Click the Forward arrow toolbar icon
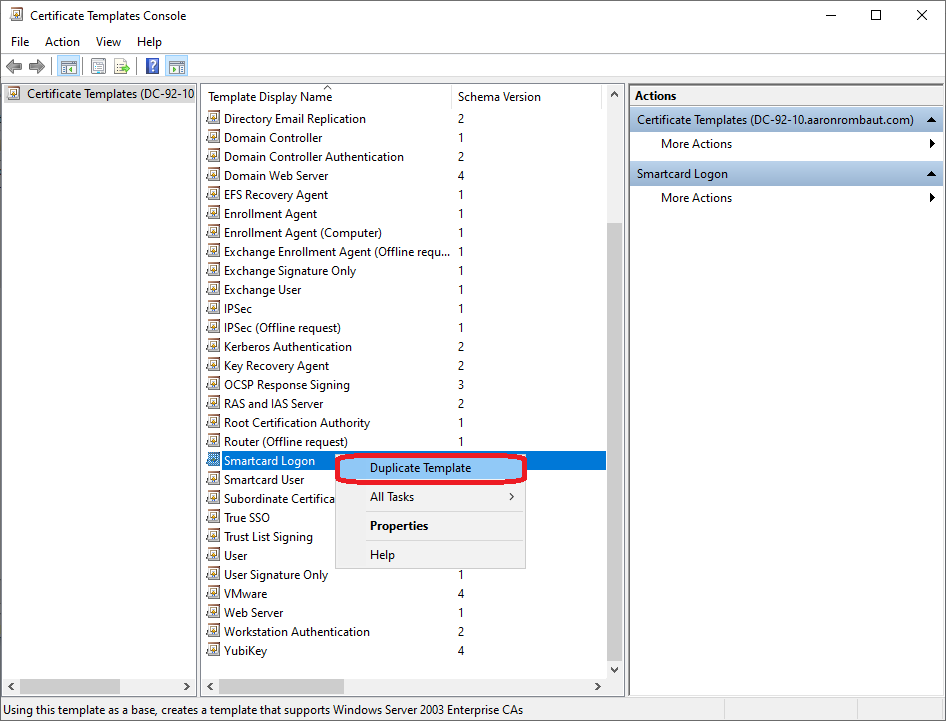 pyautogui.click(x=37, y=67)
